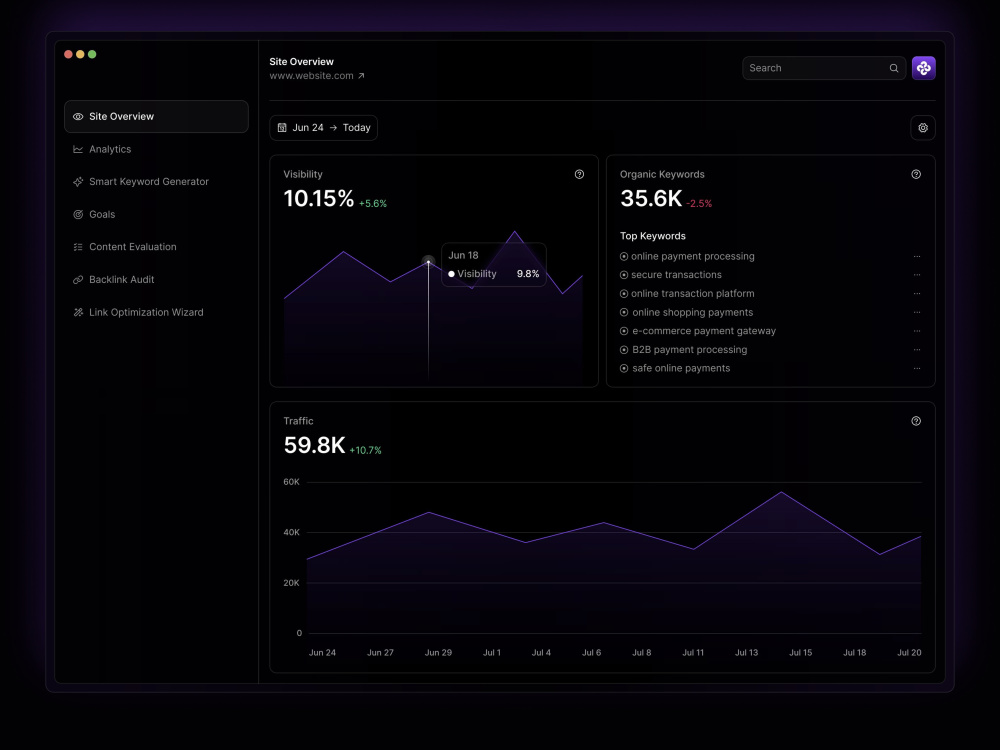This screenshot has width=1000, height=750.
Task: Click the 59.8K traffic value
Action: pos(314,445)
